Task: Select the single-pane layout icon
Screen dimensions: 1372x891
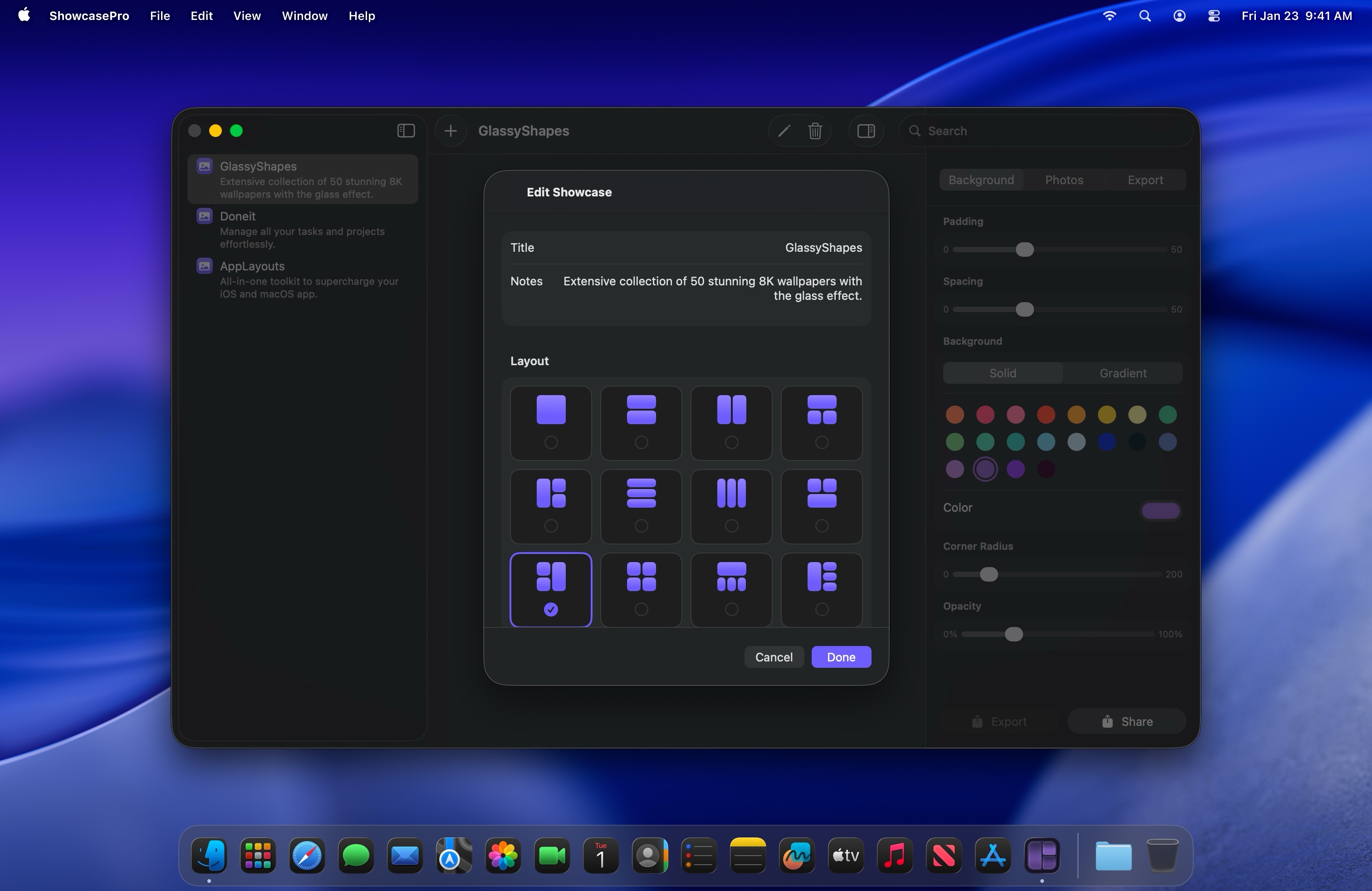Action: pyautogui.click(x=550, y=410)
